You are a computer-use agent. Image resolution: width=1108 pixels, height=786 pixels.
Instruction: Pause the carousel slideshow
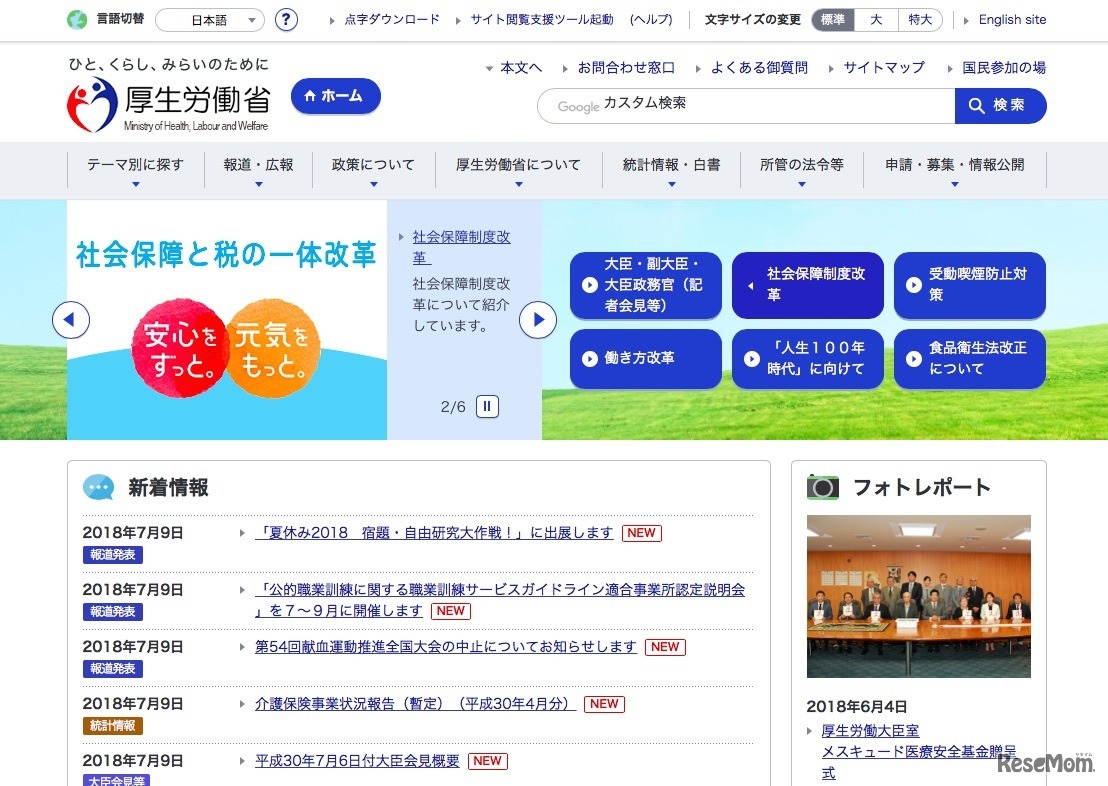tap(486, 406)
